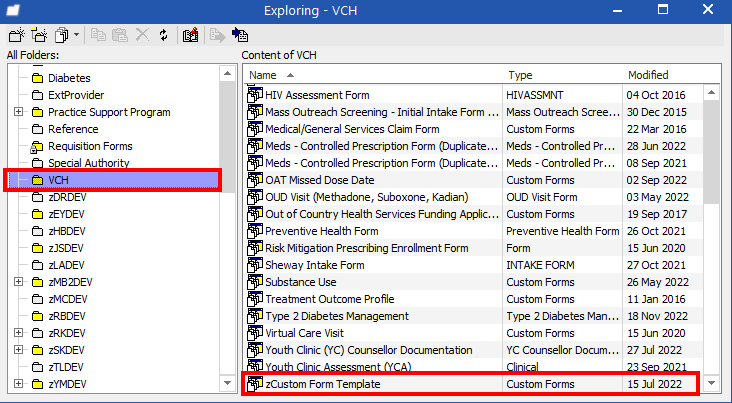Click the grayed Export arrow icon
Screen dimensions: 732x403
point(218,35)
